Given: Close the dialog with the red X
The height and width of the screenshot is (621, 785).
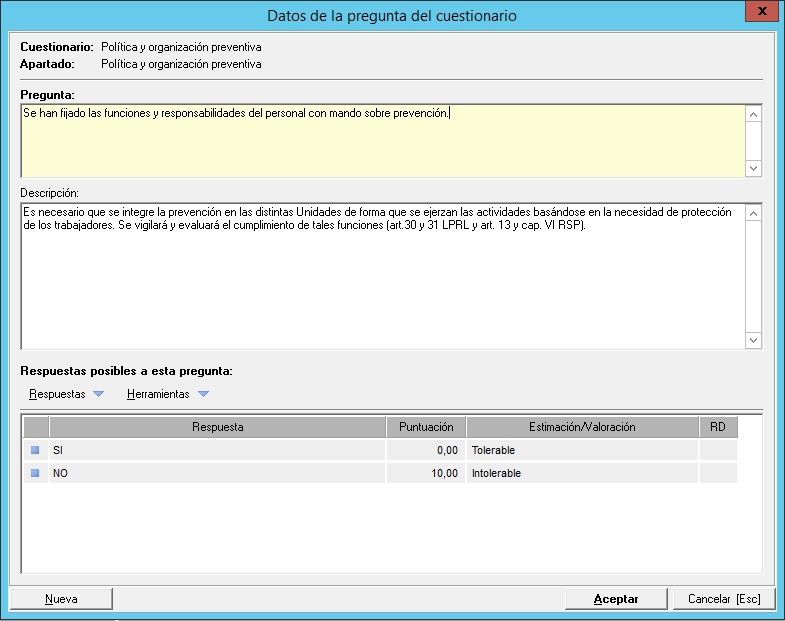Looking at the screenshot, I should 762,12.
